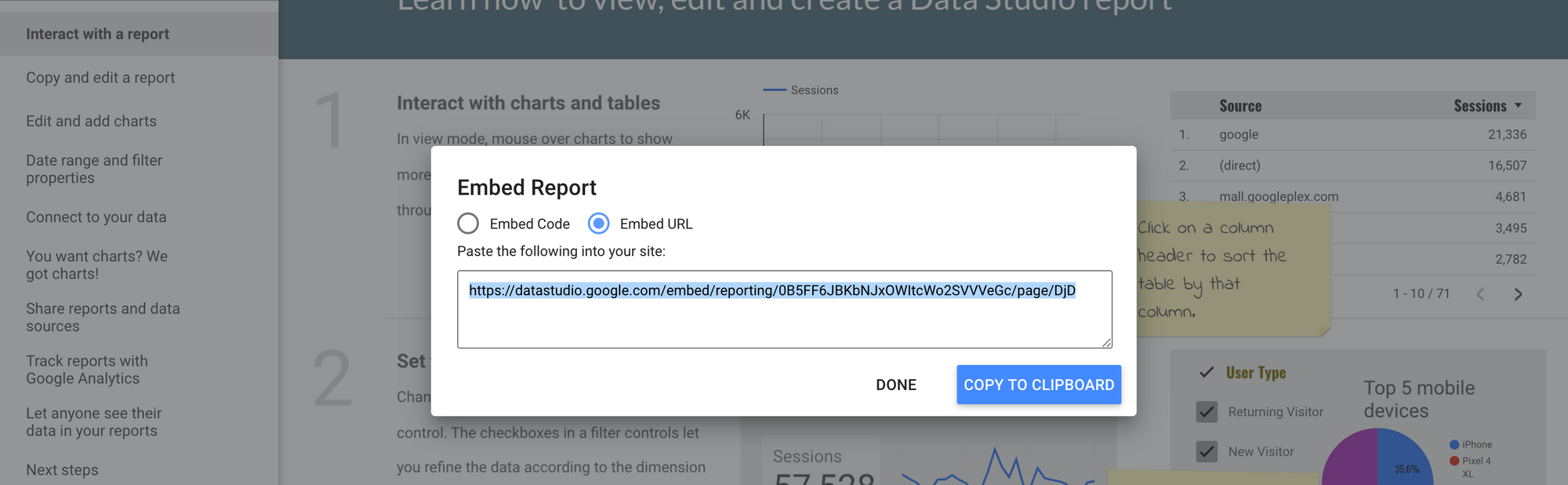Open 'Date range and filter properties' item
Viewport: 1568px width, 485px height.
tap(94, 169)
